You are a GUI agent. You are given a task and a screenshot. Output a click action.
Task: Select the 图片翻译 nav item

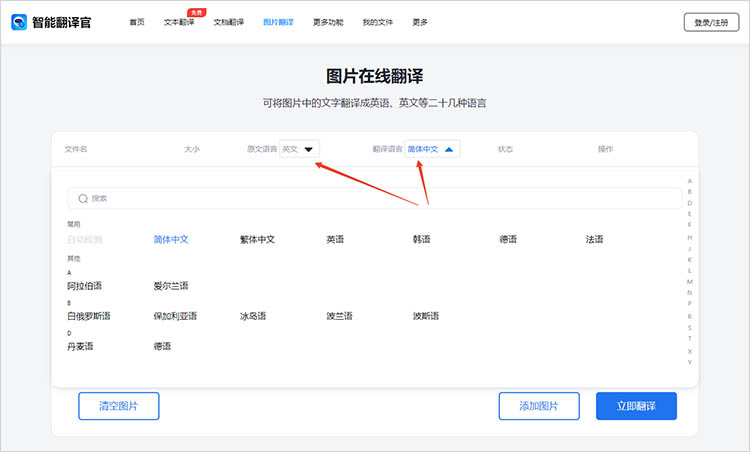tap(278, 22)
